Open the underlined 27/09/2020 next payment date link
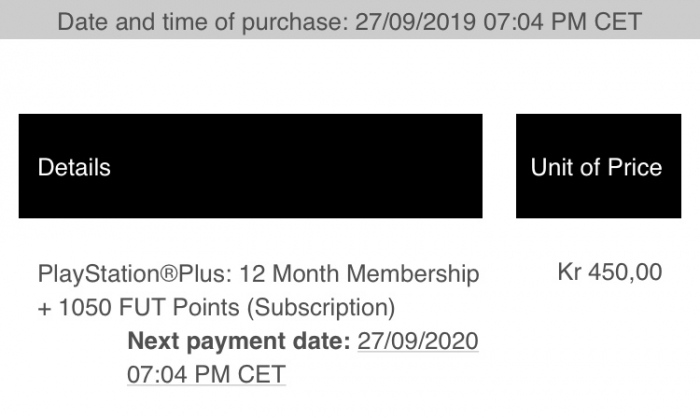700x418 pixels. click(x=418, y=341)
